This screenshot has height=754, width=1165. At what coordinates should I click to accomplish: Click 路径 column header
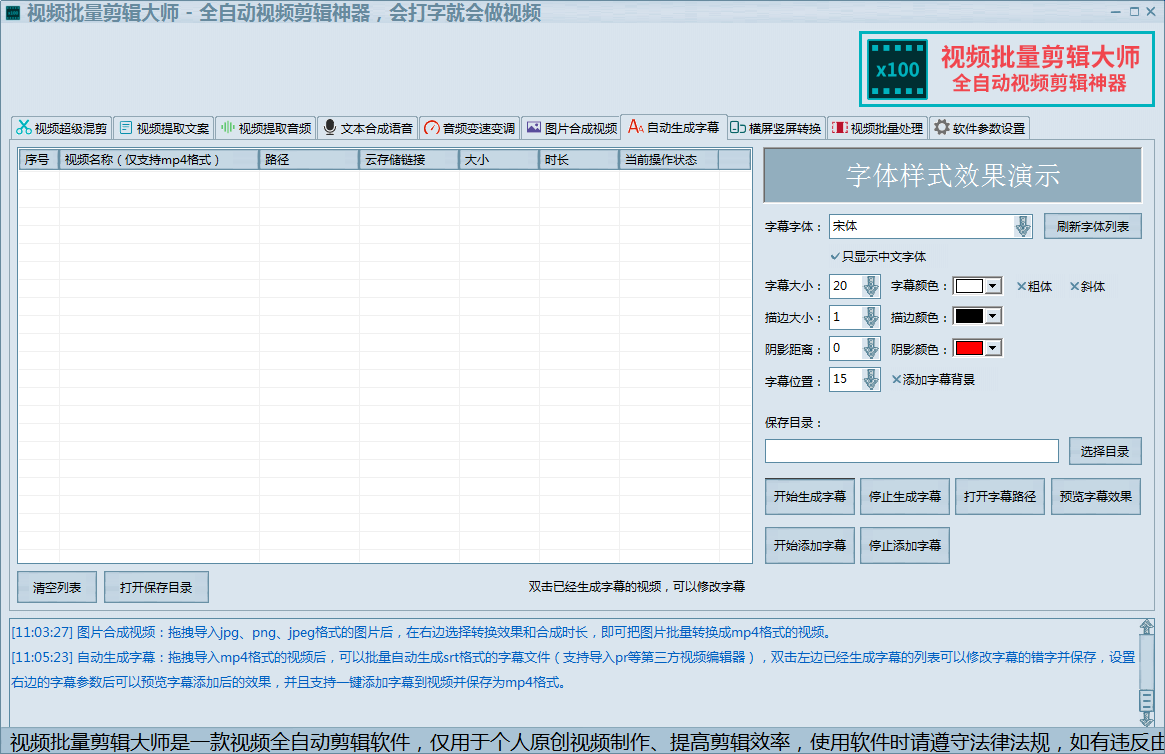tap(309, 160)
